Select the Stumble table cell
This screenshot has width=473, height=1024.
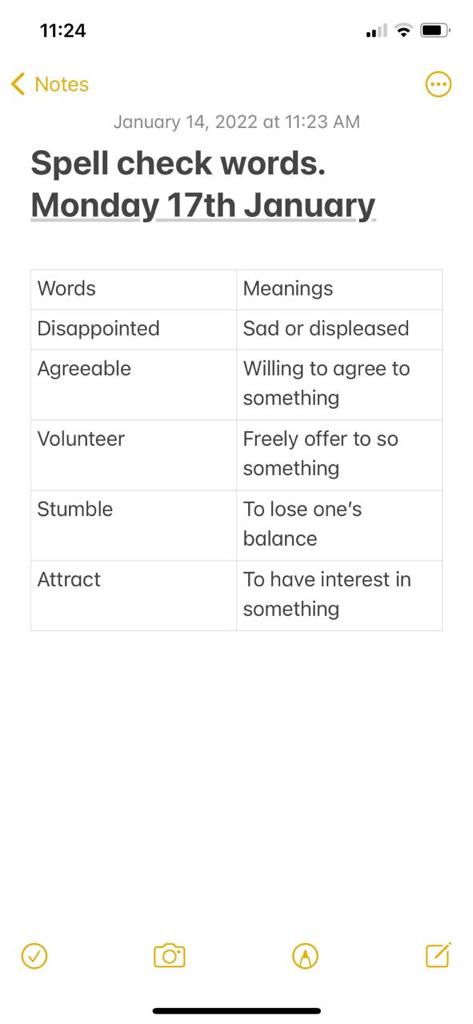tap(133, 525)
